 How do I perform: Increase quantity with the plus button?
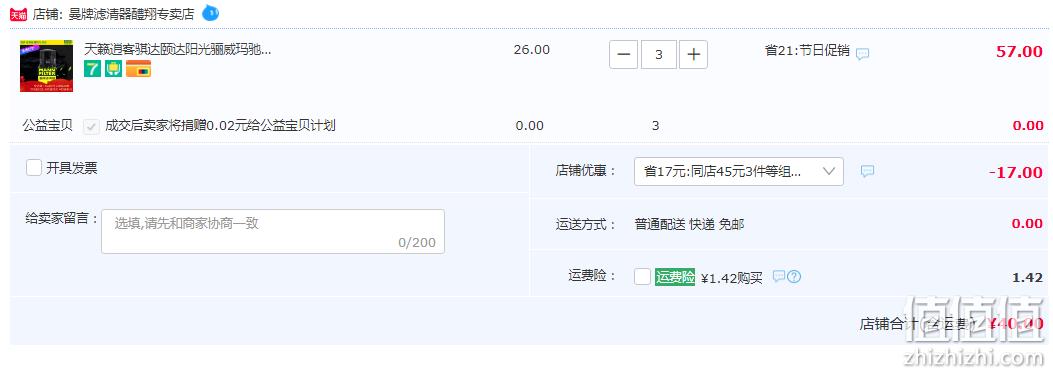coord(694,54)
